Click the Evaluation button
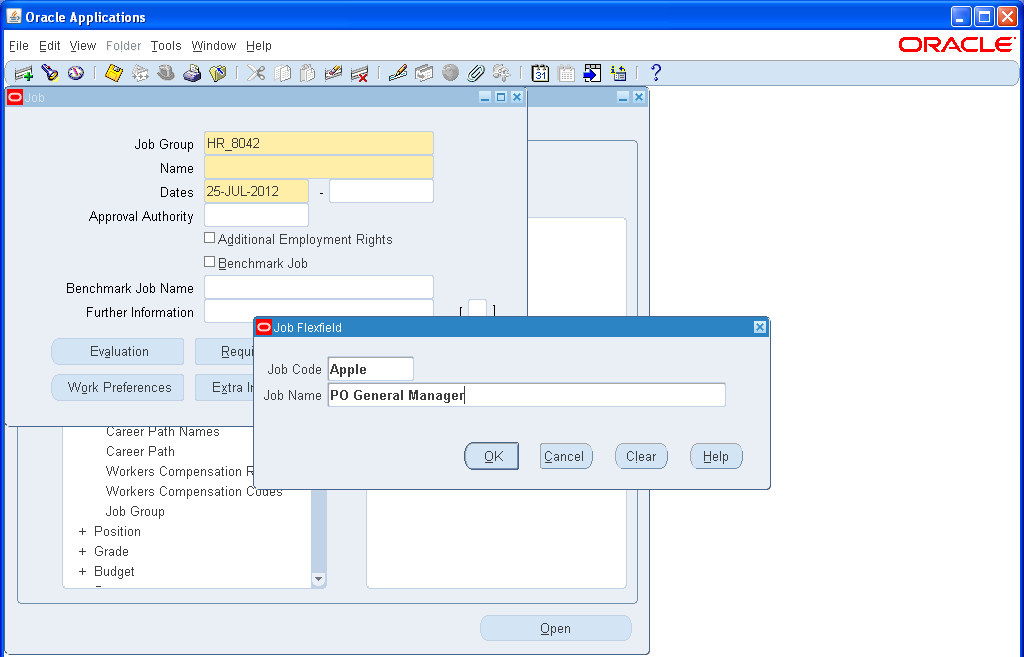 click(x=117, y=351)
